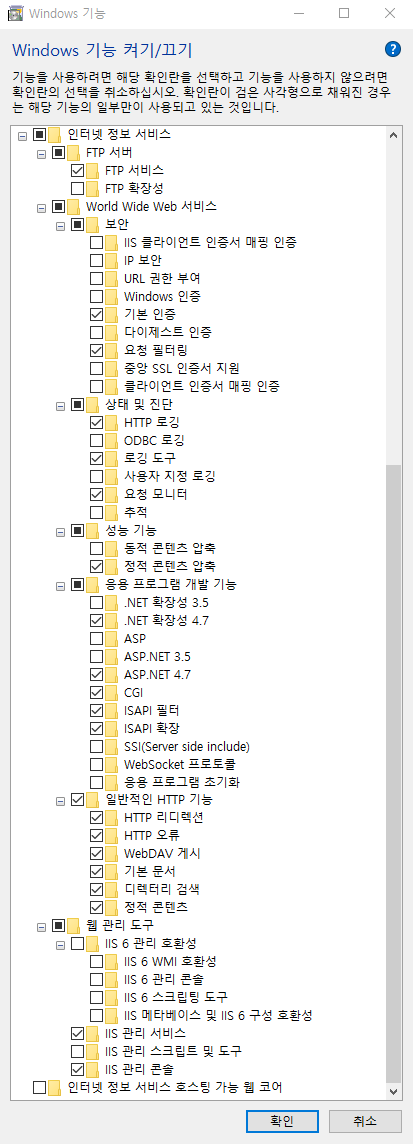Select the ISAPI 필터 row text
413x1144 pixels.
pyautogui.click(x=151, y=710)
